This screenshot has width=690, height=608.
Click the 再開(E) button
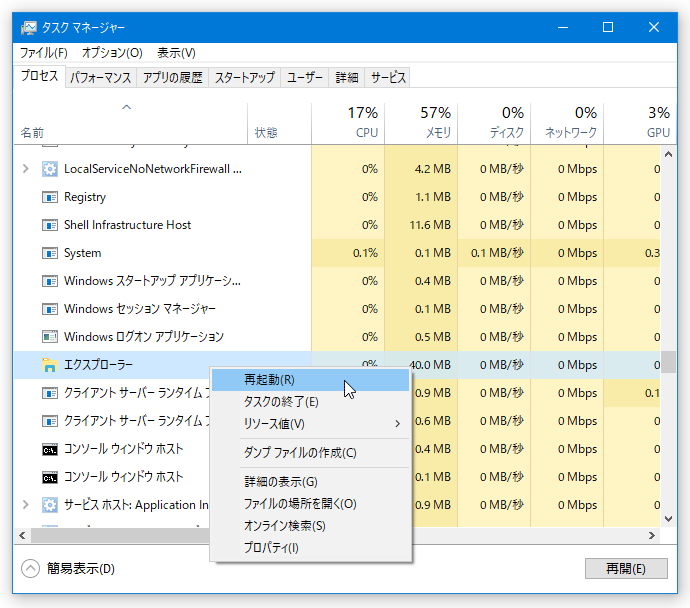click(x=626, y=568)
